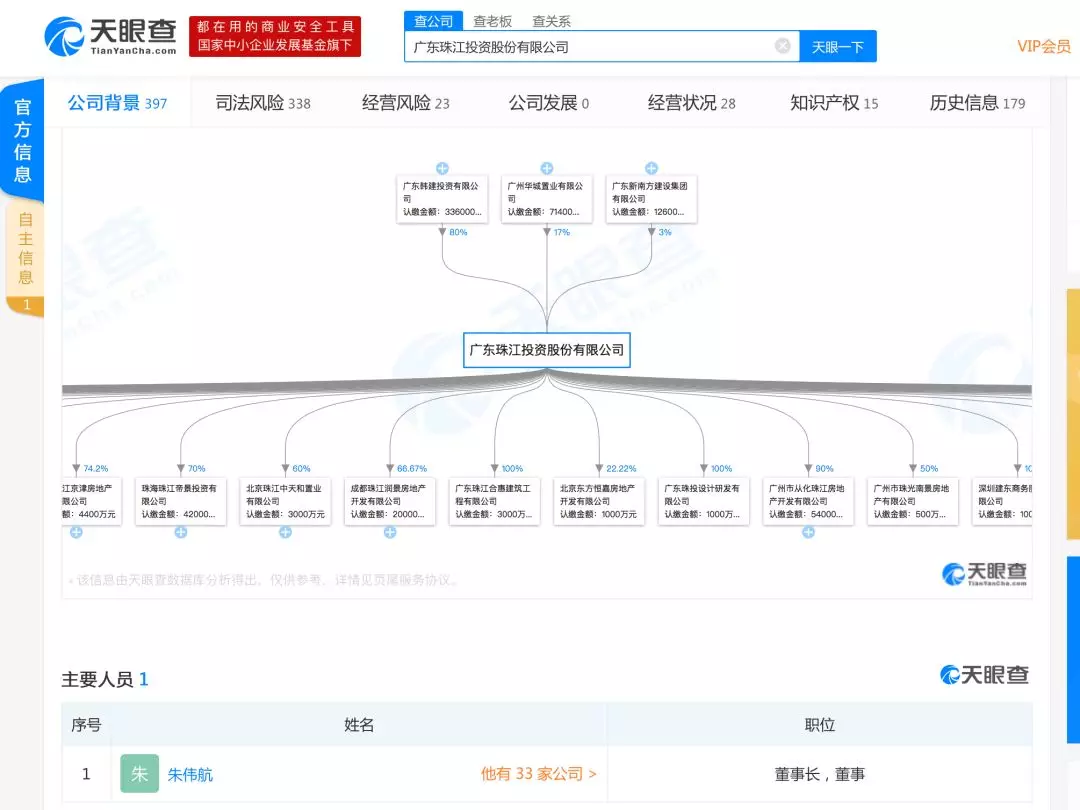Expand subsidiaries below 成都珠江润景房地产开发有限公司
Image resolution: width=1080 pixels, height=810 pixels.
[x=391, y=533]
